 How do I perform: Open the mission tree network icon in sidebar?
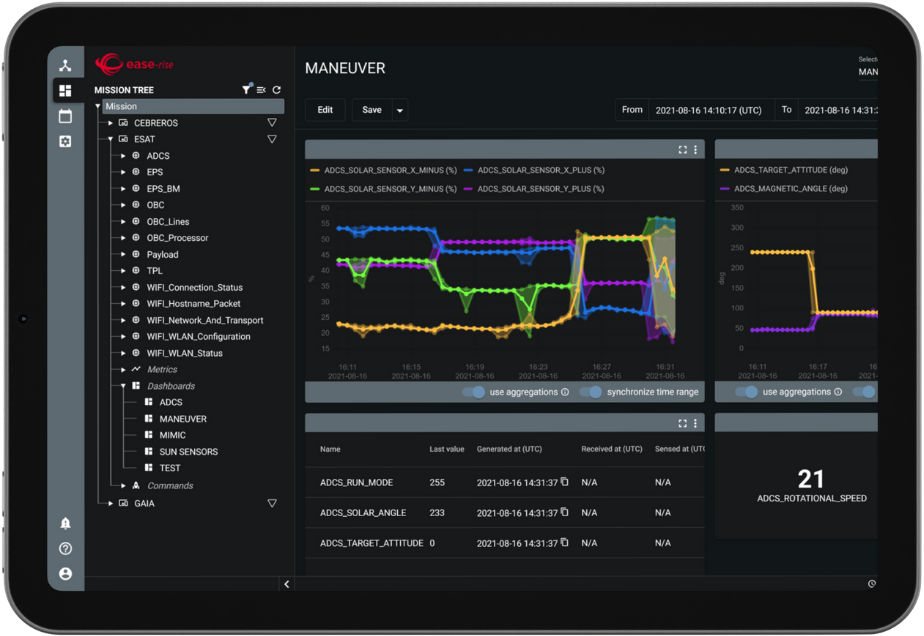[x=65, y=66]
